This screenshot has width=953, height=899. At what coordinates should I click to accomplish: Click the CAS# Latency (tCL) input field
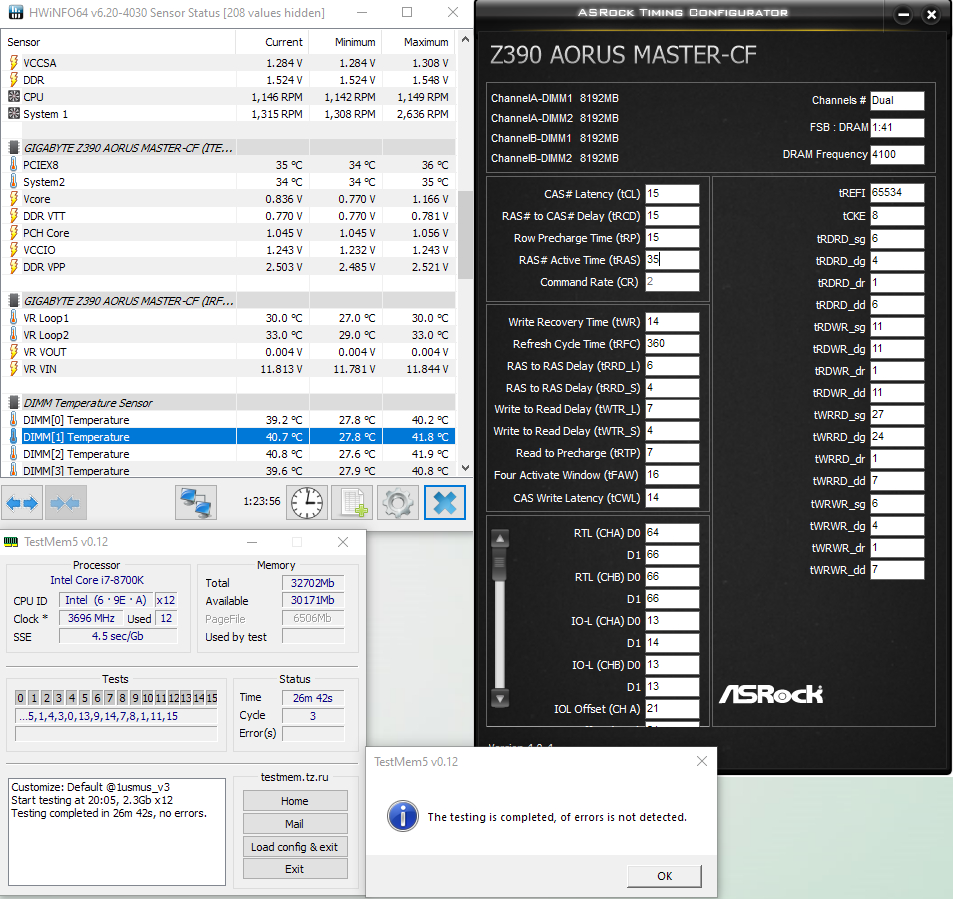tap(672, 193)
